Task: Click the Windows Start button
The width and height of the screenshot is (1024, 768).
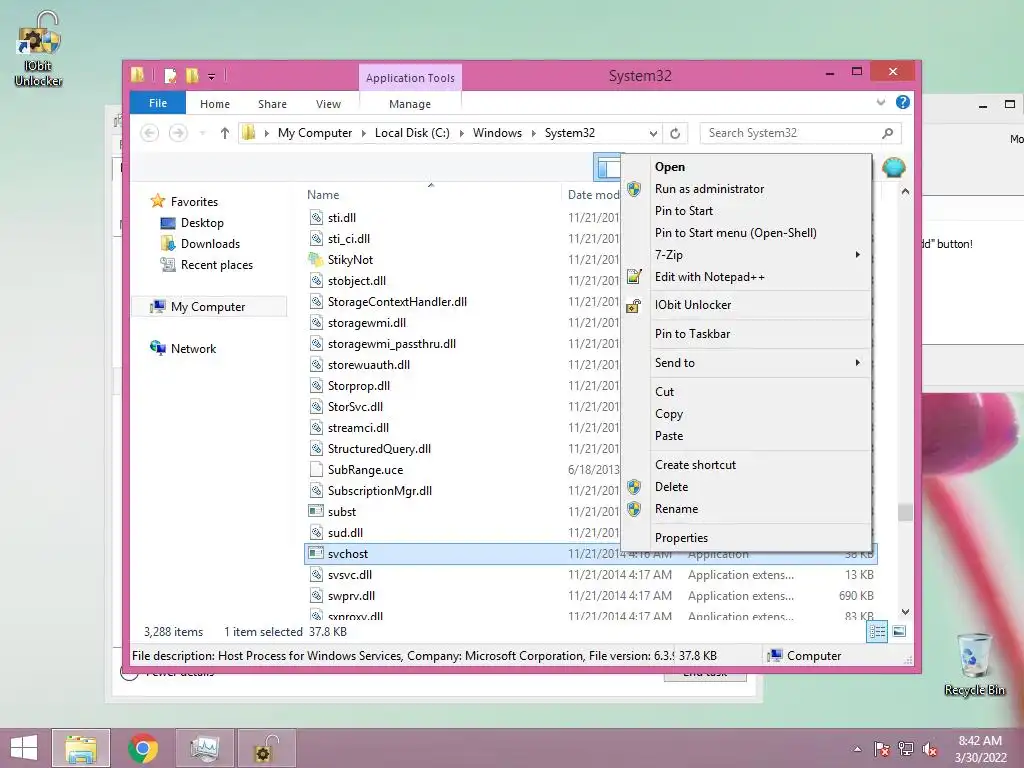Action: click(x=24, y=748)
